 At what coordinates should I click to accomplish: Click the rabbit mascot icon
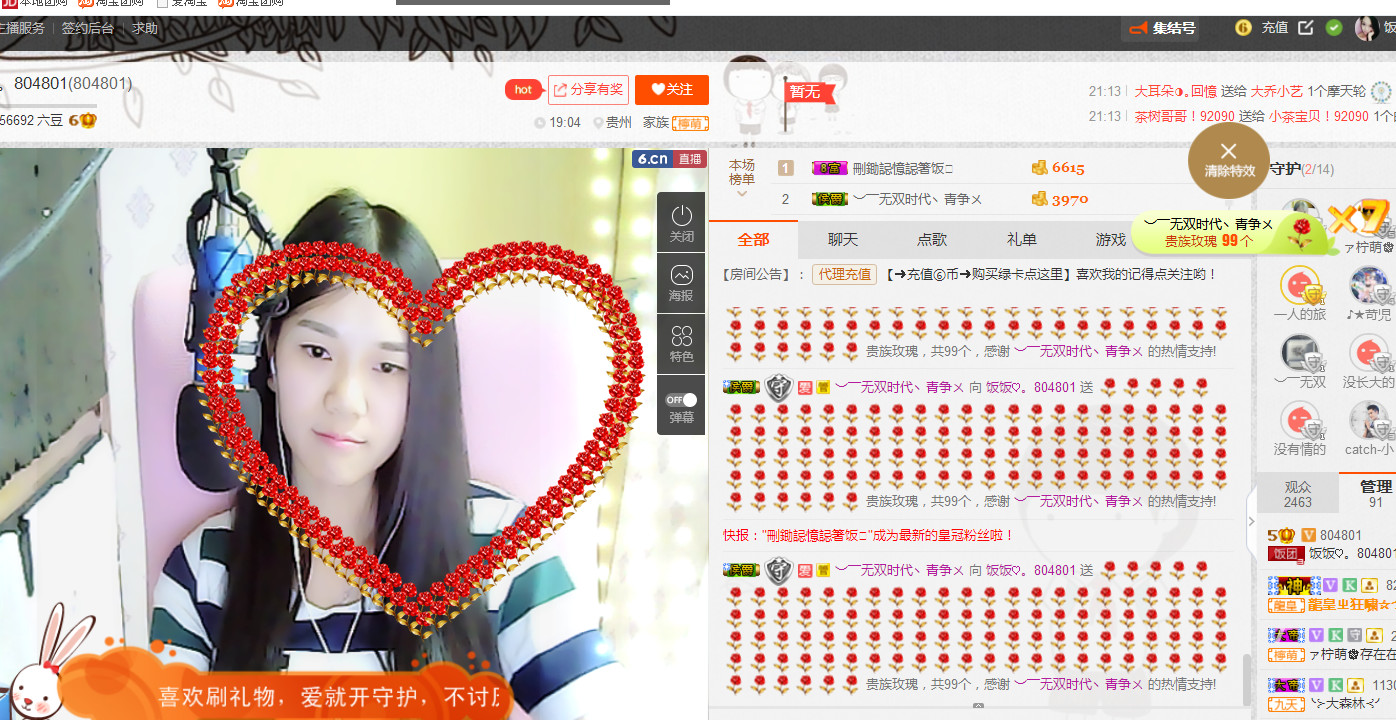[40, 664]
